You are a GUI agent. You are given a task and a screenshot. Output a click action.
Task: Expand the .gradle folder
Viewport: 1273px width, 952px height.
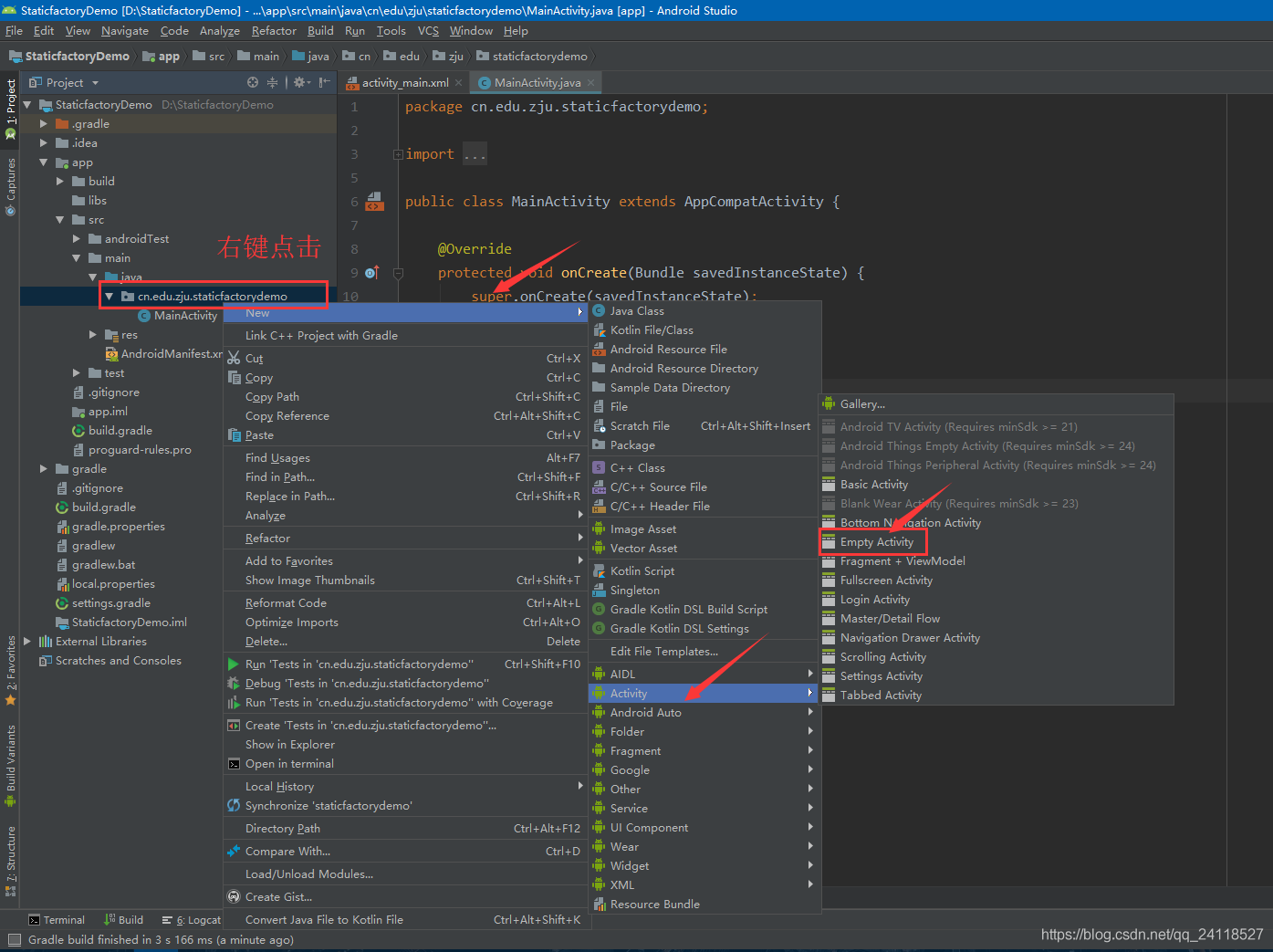point(44,124)
